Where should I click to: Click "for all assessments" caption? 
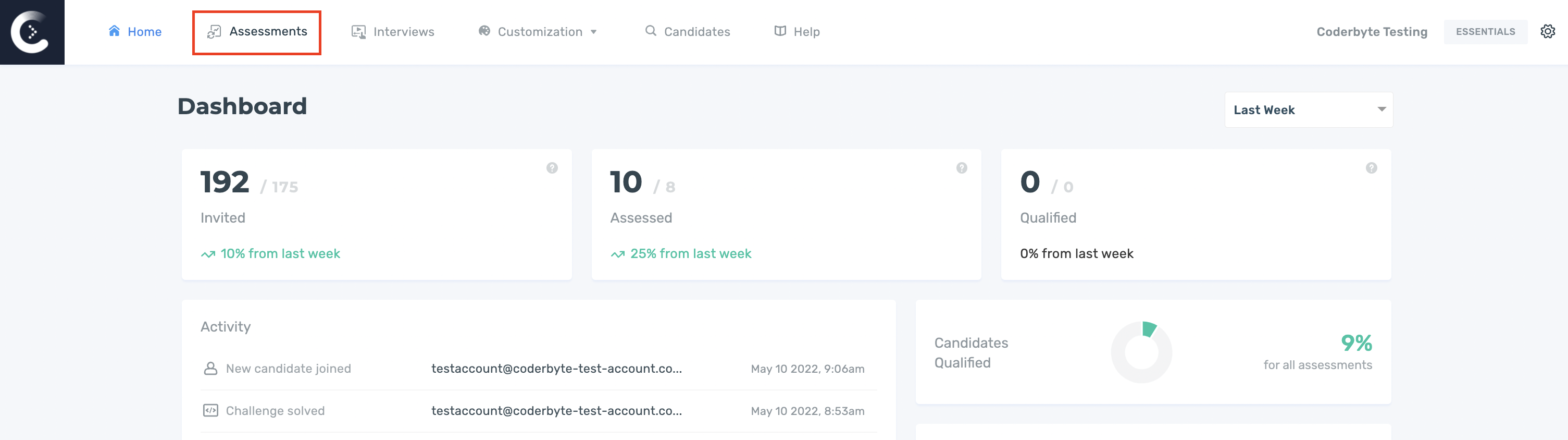pyautogui.click(x=1318, y=365)
